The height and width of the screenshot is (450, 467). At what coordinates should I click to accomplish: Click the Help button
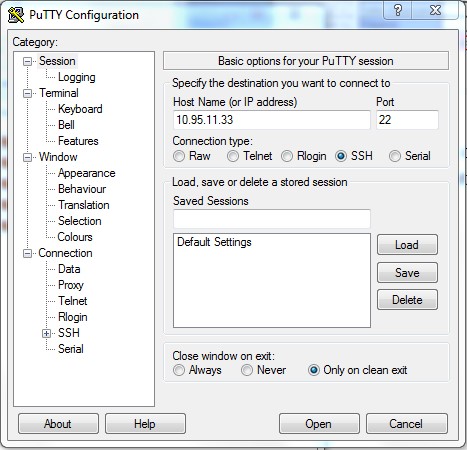tap(145, 424)
